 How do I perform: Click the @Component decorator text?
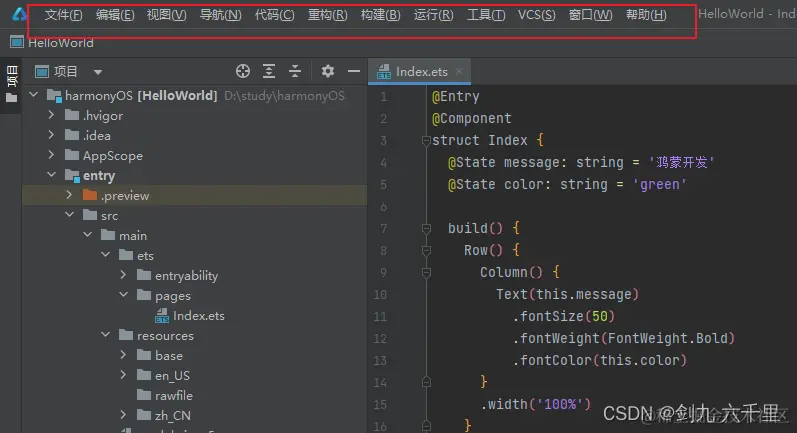point(472,118)
